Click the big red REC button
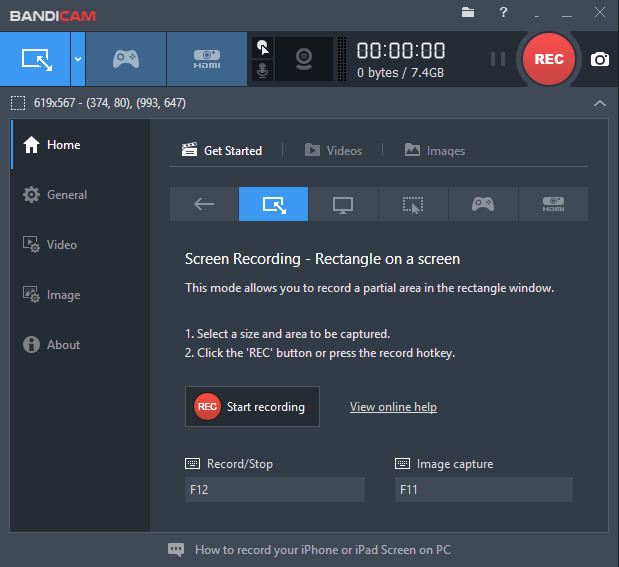 click(548, 59)
